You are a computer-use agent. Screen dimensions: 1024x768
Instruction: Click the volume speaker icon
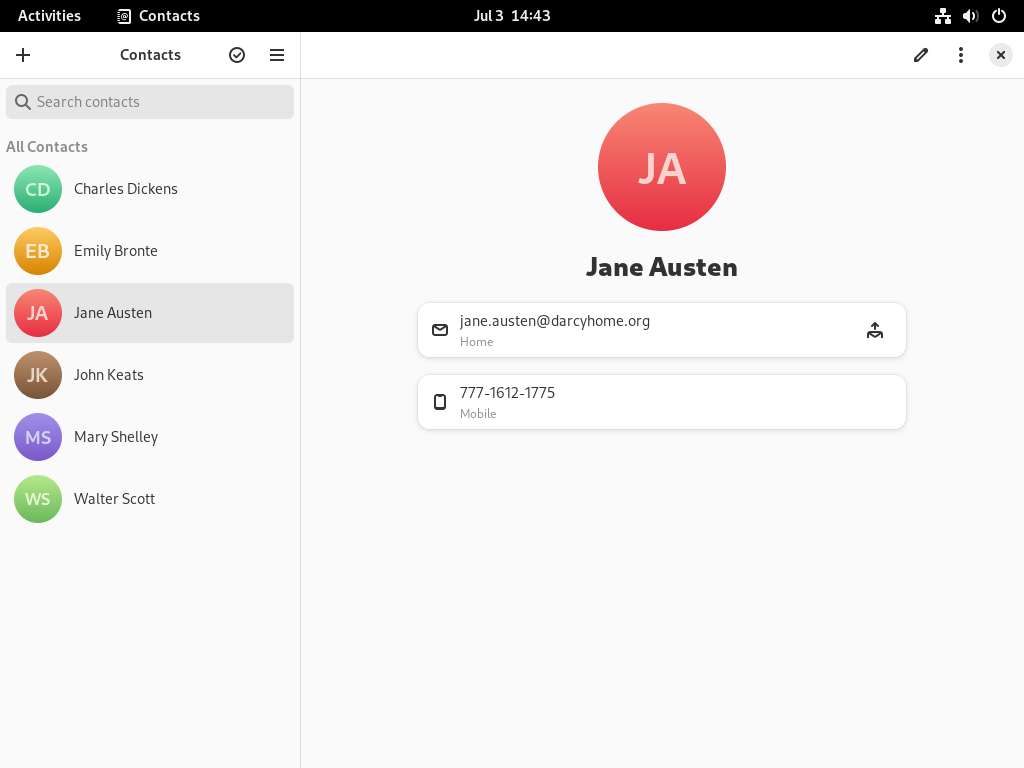click(x=970, y=16)
